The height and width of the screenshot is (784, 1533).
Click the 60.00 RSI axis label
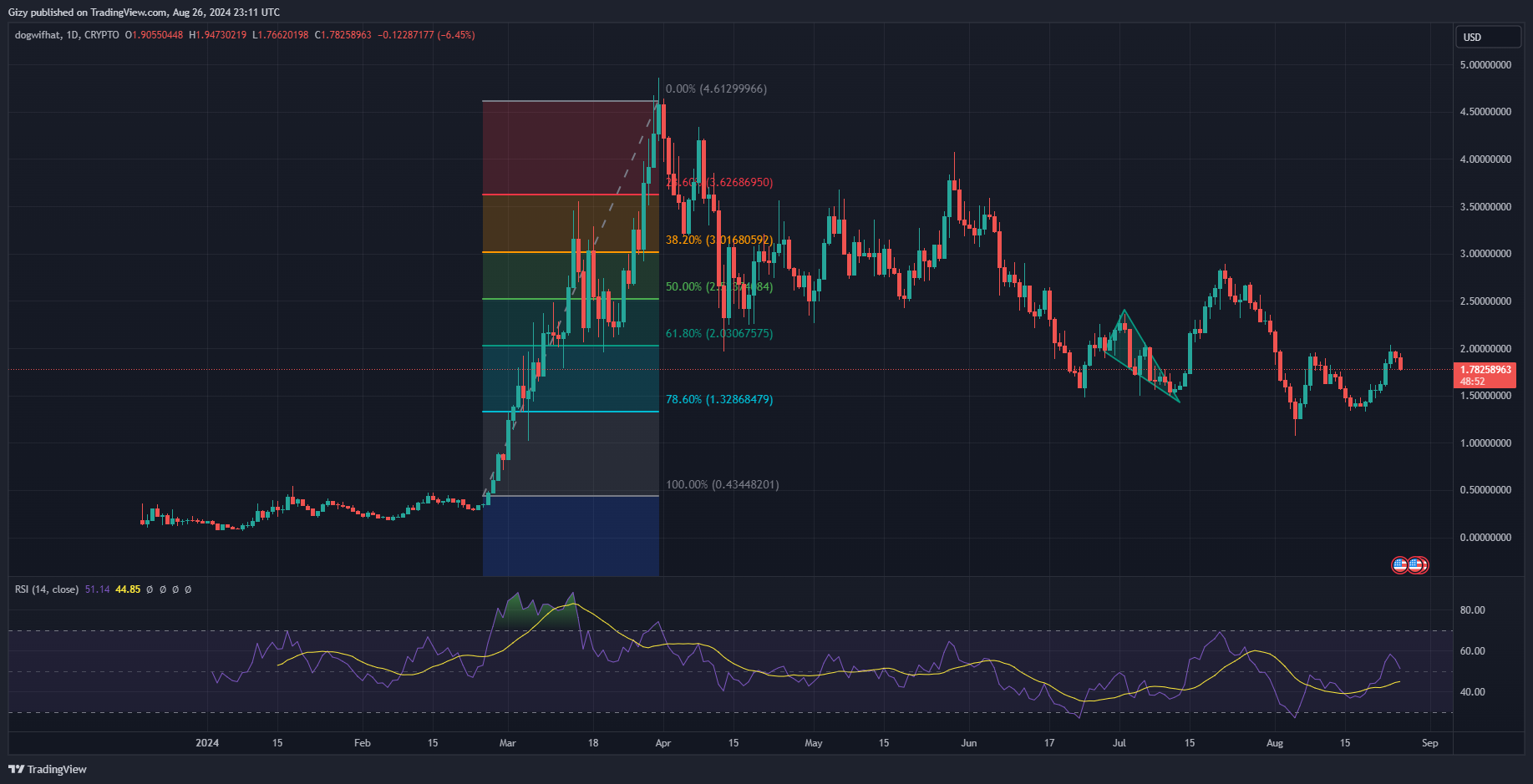click(x=1472, y=651)
